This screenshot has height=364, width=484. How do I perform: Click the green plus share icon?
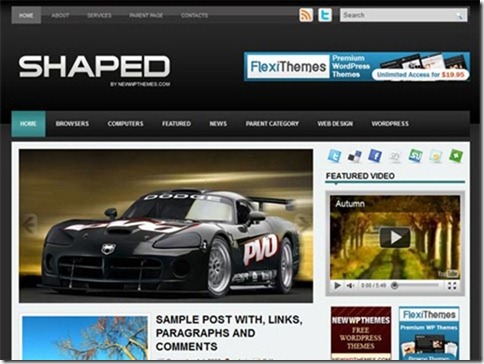tap(456, 156)
